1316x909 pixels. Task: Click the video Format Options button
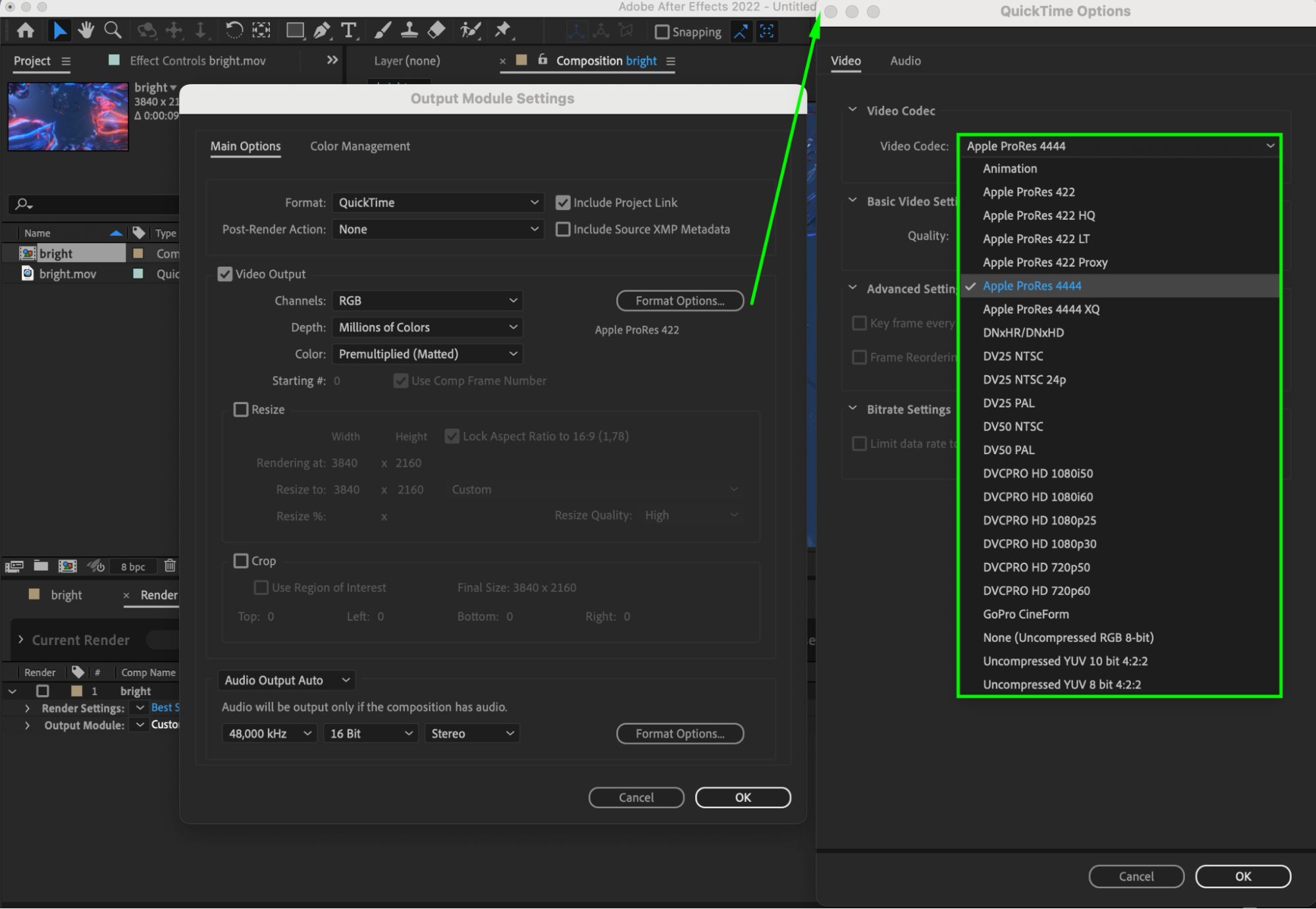(679, 301)
